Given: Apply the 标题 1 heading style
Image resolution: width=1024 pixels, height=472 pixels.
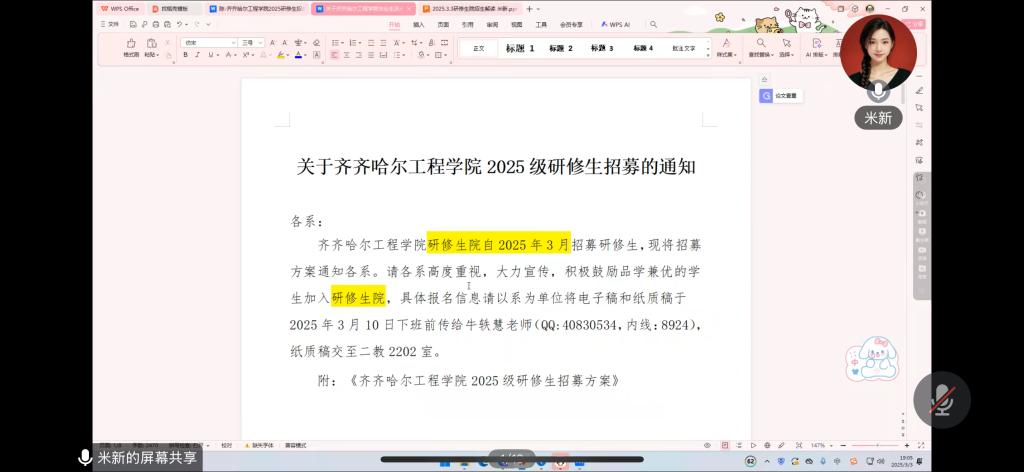Looking at the screenshot, I should tap(520, 48).
